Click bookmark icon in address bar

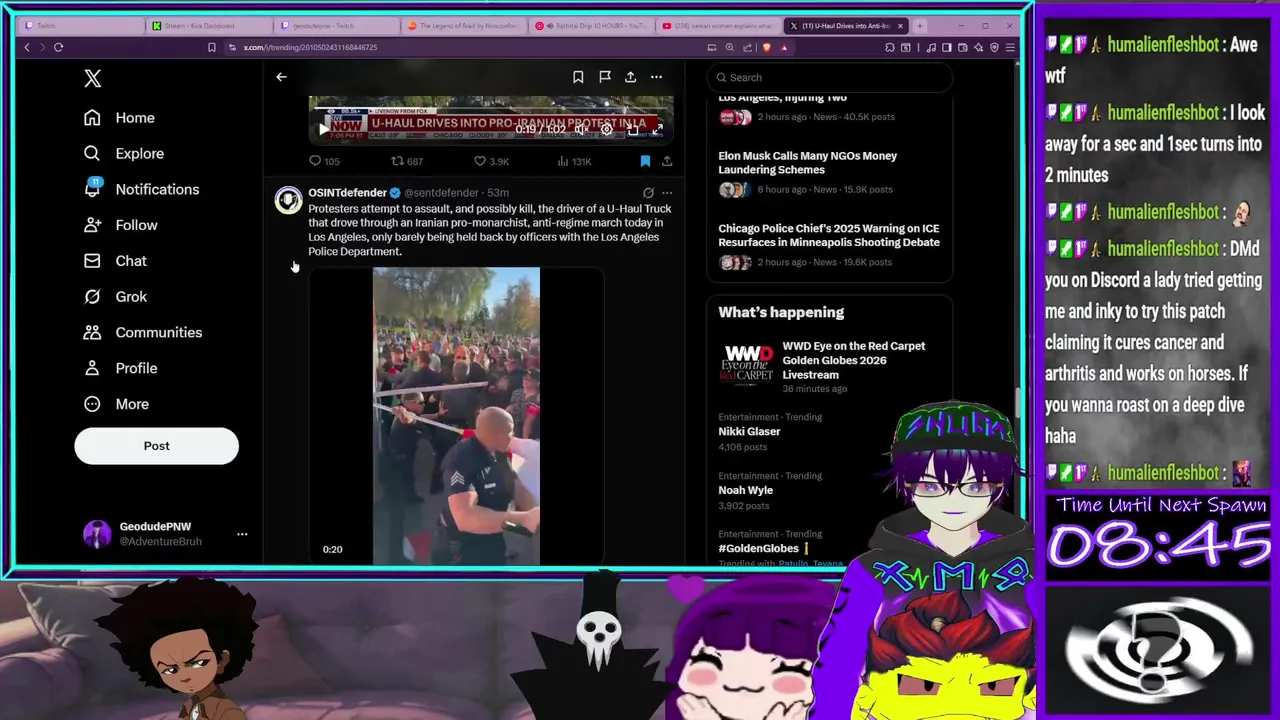click(211, 47)
